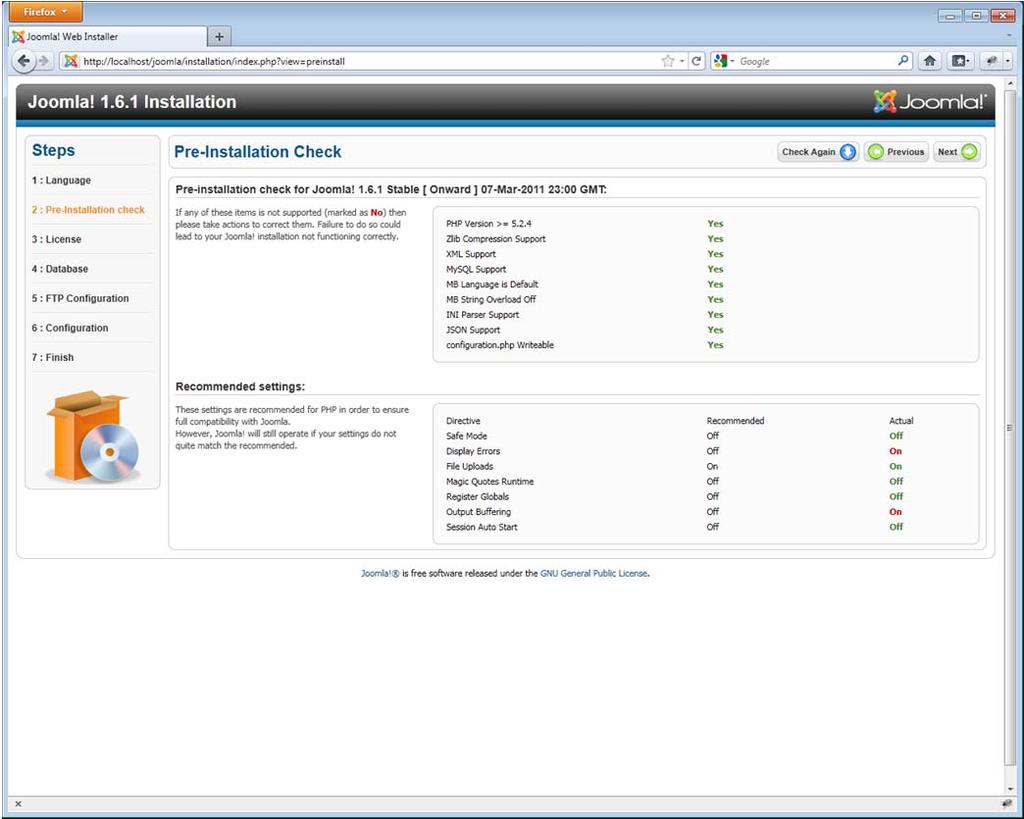Screen dimensions: 1024x819
Task: Close the add-on bar with the bottom-left x
Action: click(18, 803)
